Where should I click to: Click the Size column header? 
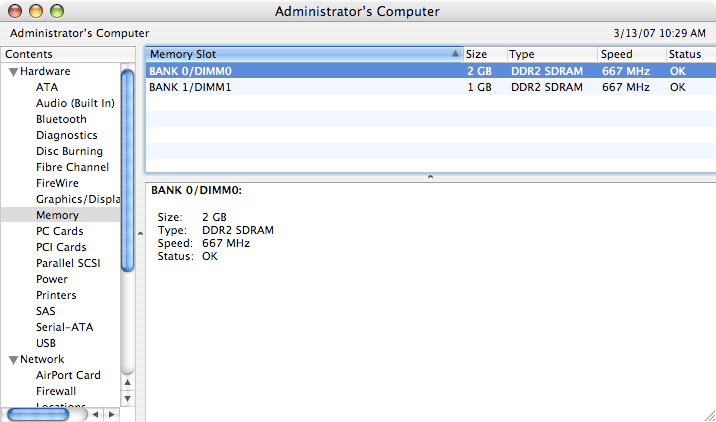484,54
